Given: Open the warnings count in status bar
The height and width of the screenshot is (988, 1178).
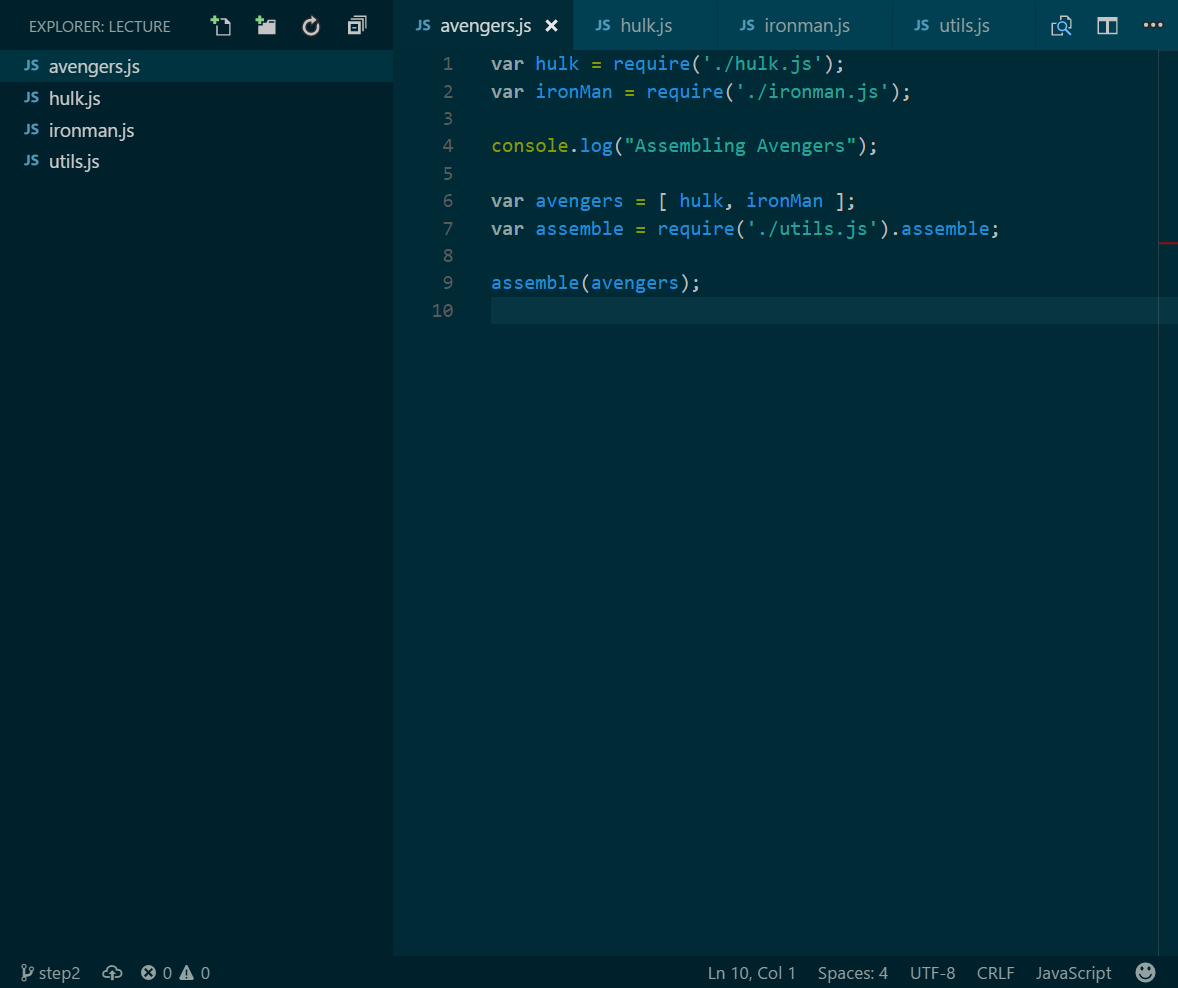Looking at the screenshot, I should tap(195, 973).
